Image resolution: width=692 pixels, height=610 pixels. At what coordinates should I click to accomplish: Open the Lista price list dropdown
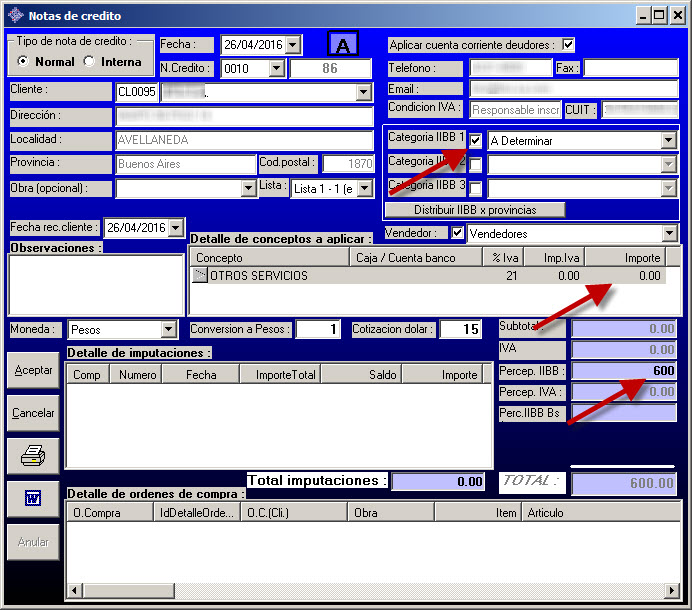point(364,188)
